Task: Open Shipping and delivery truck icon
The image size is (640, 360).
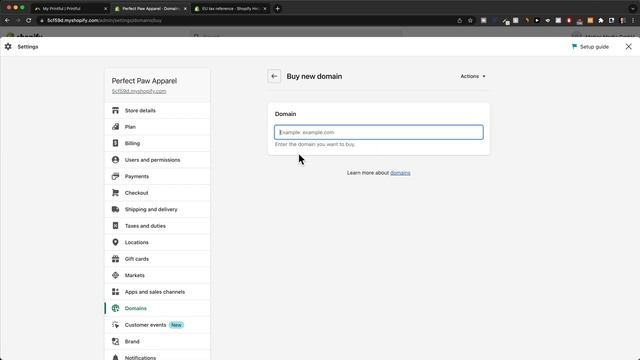Action: (116, 209)
